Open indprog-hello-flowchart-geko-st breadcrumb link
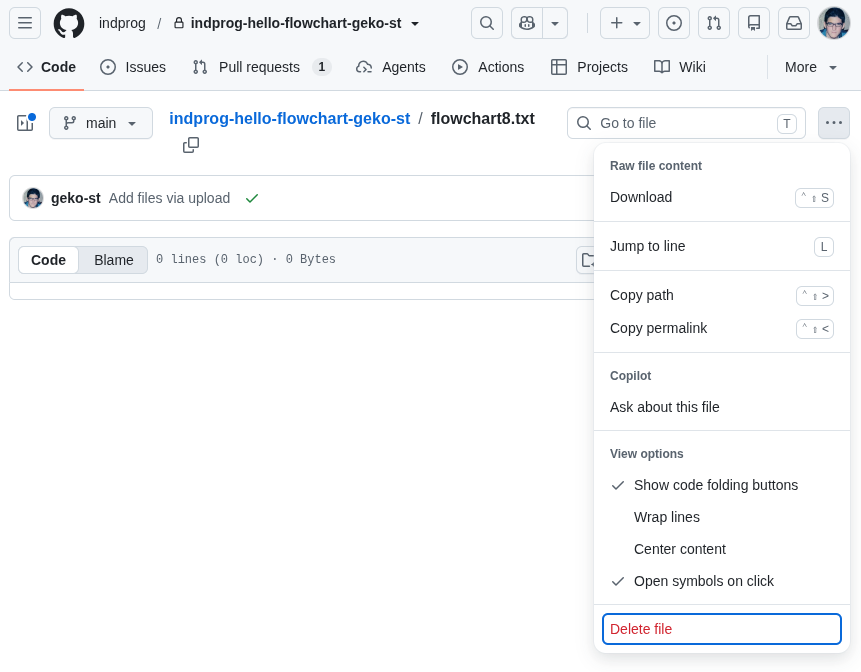The width and height of the screenshot is (861, 672). click(x=289, y=119)
